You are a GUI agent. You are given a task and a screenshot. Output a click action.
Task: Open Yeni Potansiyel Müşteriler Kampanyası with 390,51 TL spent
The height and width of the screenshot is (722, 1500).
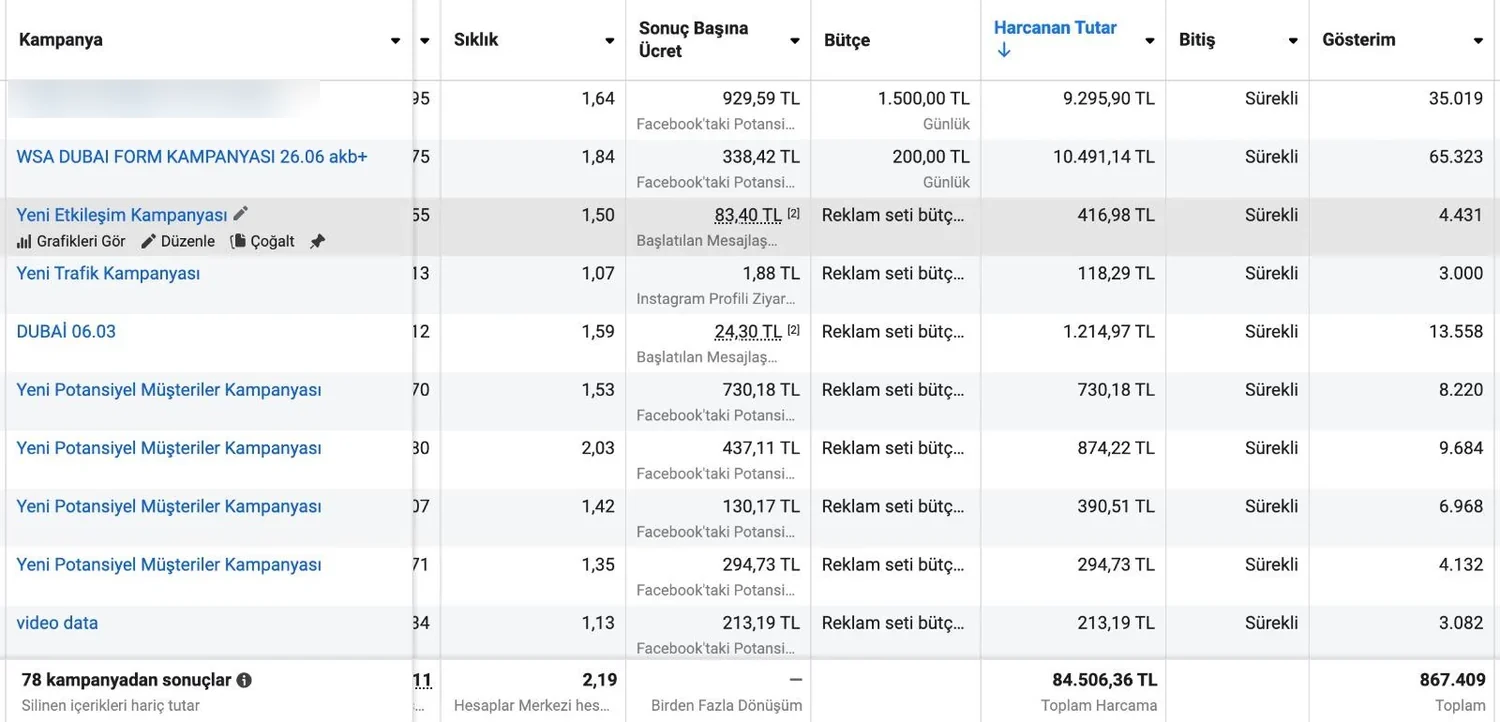(169, 506)
